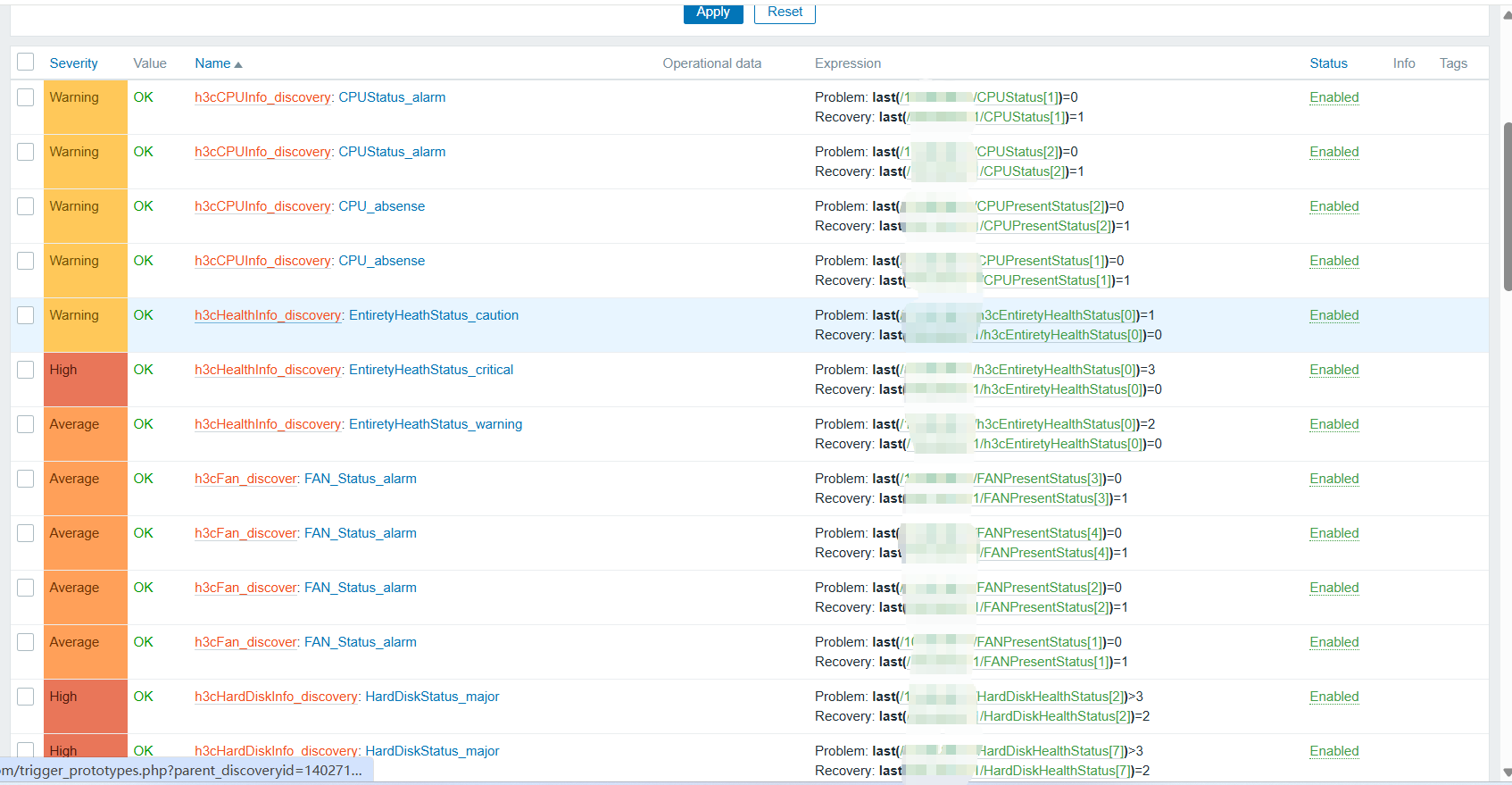
Task: Click the scrollbar up arrow
Action: pos(1507,14)
